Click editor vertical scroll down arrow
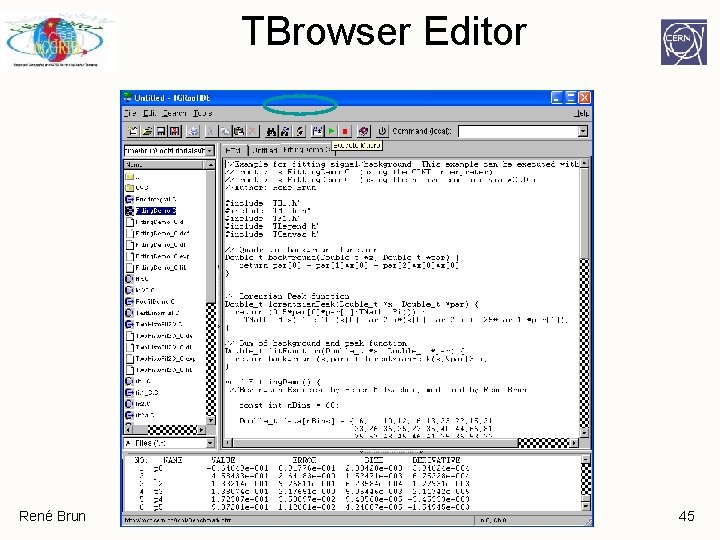Image resolution: width=720 pixels, height=540 pixels. tap(585, 432)
